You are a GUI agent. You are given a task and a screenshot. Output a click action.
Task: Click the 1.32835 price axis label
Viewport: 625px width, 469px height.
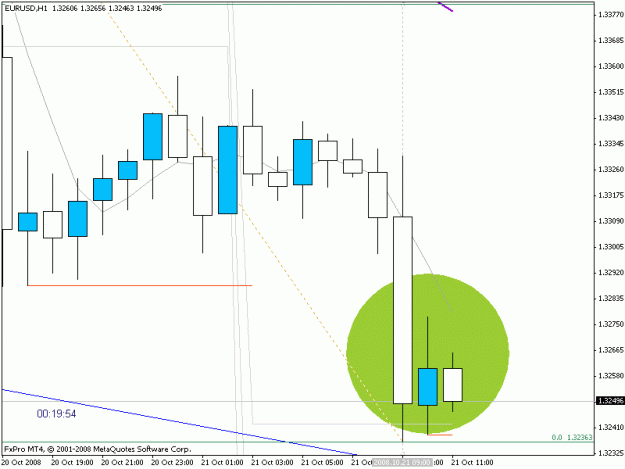[x=611, y=298]
